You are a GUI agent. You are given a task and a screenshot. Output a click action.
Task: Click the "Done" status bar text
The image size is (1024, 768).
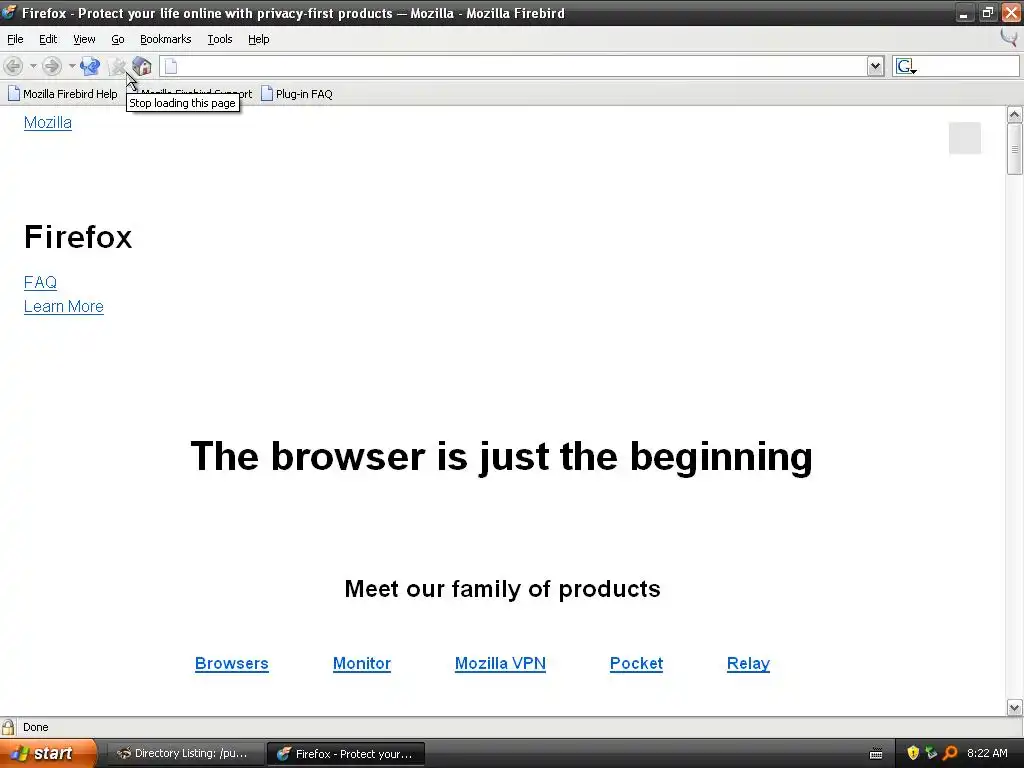click(36, 728)
